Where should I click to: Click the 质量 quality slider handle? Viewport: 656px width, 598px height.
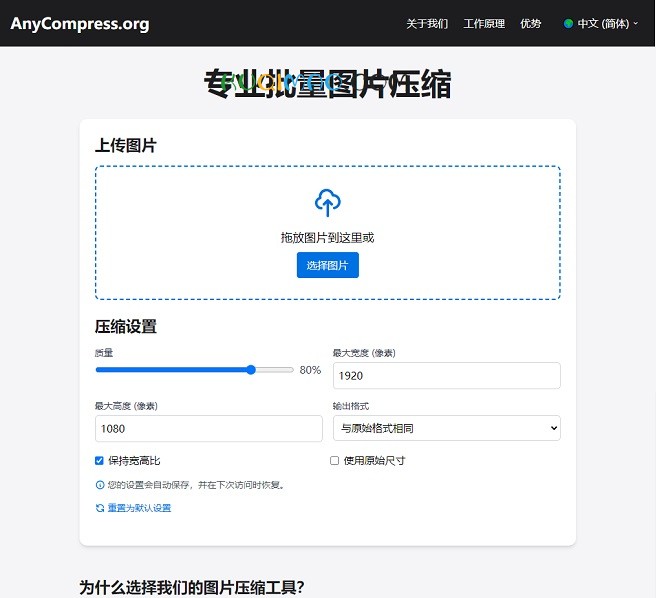click(251, 370)
